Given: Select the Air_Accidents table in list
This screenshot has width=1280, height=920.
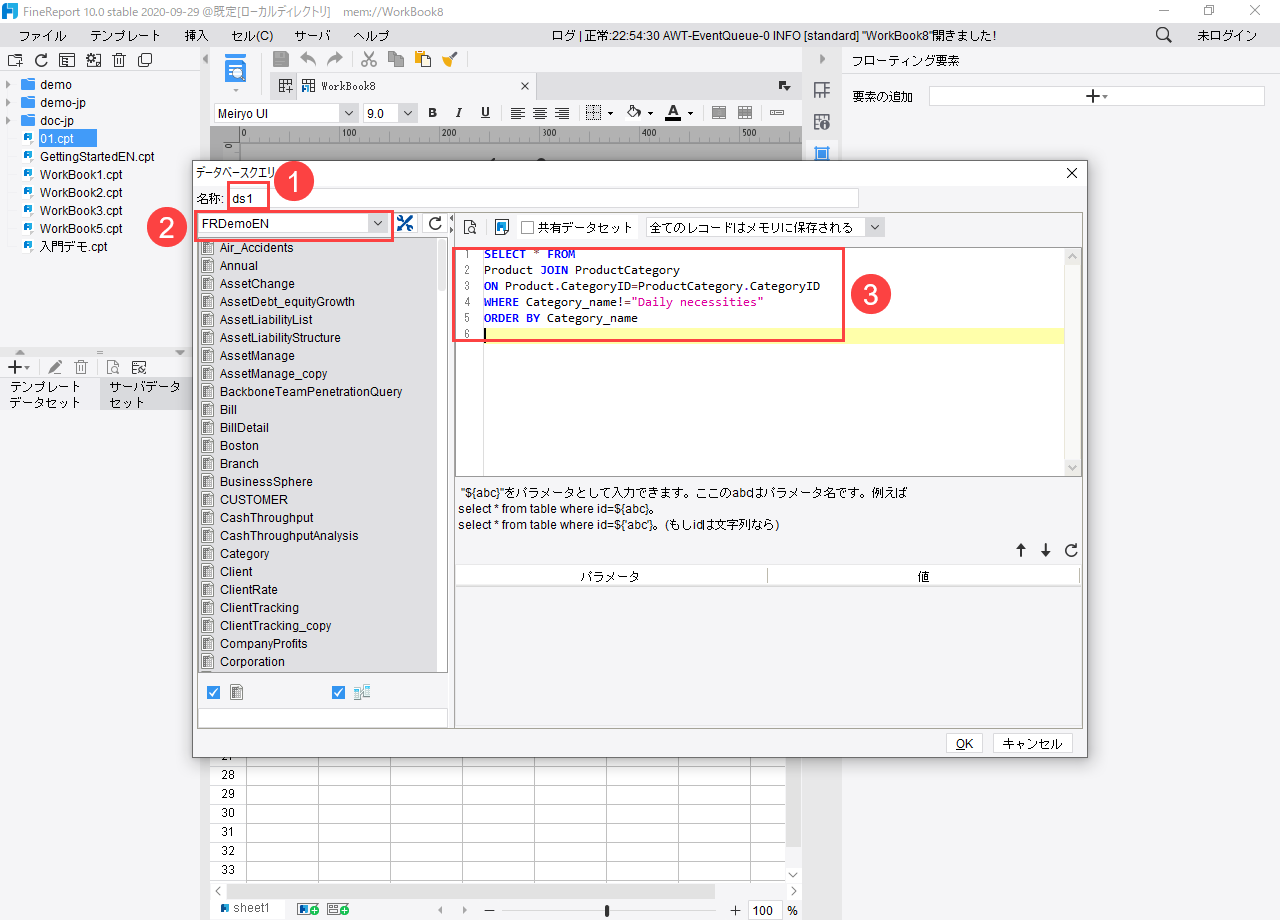Looking at the screenshot, I should pos(257,247).
